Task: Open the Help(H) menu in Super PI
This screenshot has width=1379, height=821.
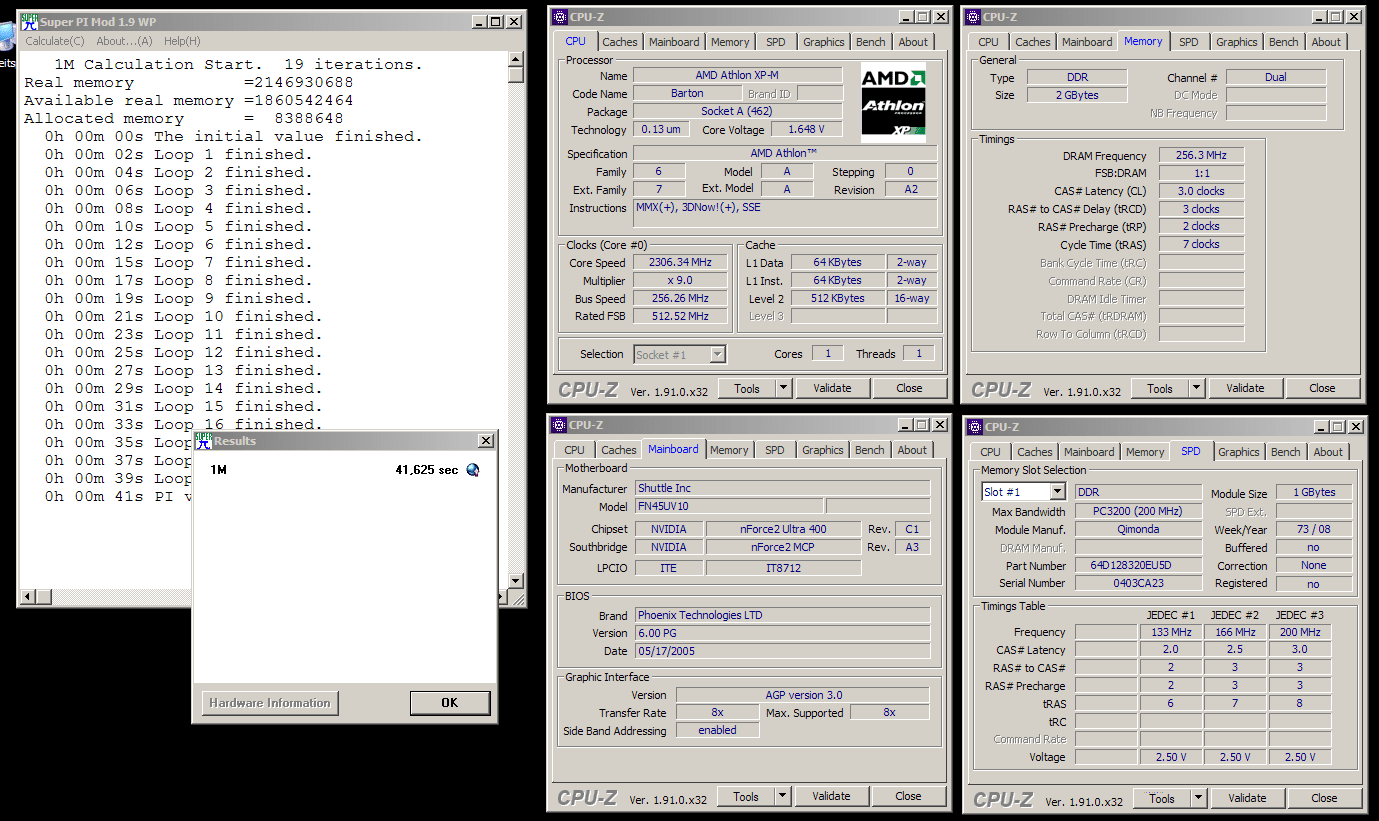Action: [182, 41]
